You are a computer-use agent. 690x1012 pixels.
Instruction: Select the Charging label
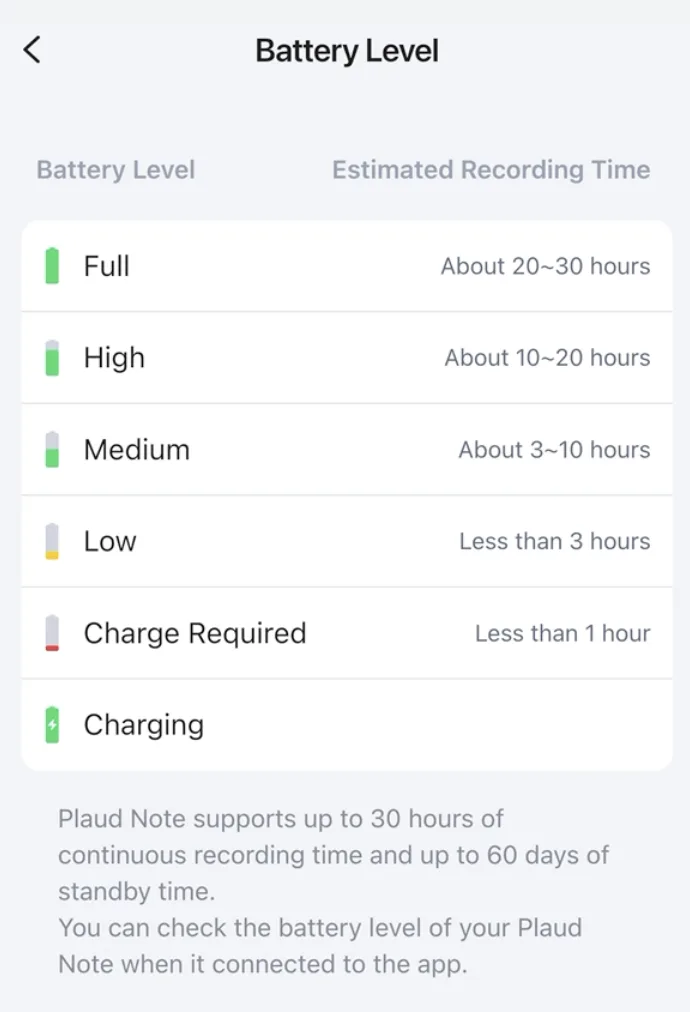144,725
